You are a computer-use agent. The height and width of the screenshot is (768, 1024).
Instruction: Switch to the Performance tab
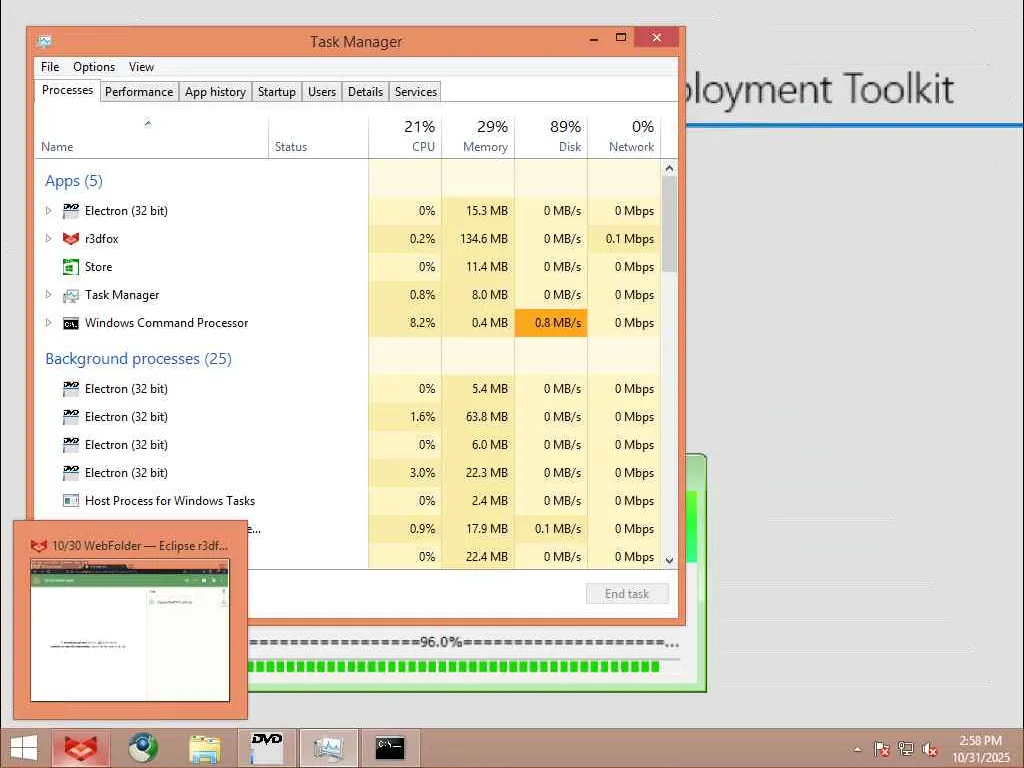(x=139, y=91)
